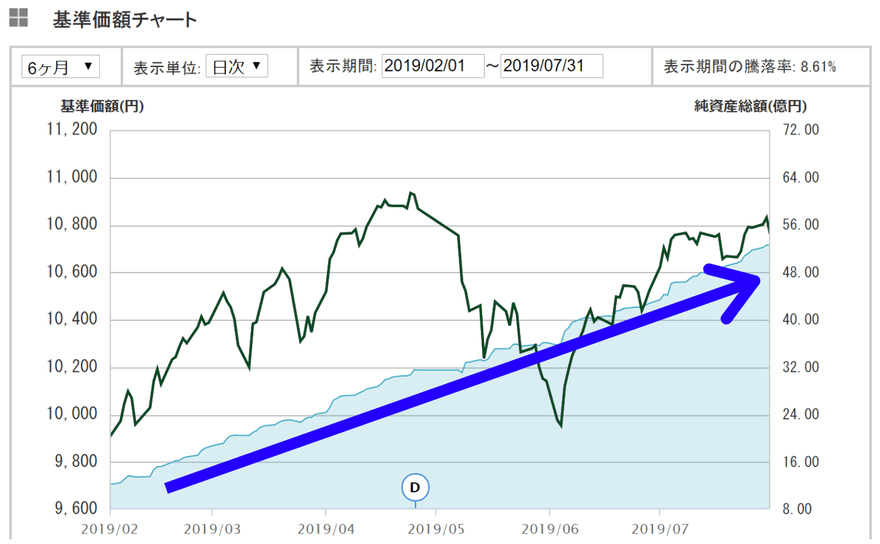Click the 基準価額(円) axis label
The width and height of the screenshot is (880, 544).
tap(102, 106)
